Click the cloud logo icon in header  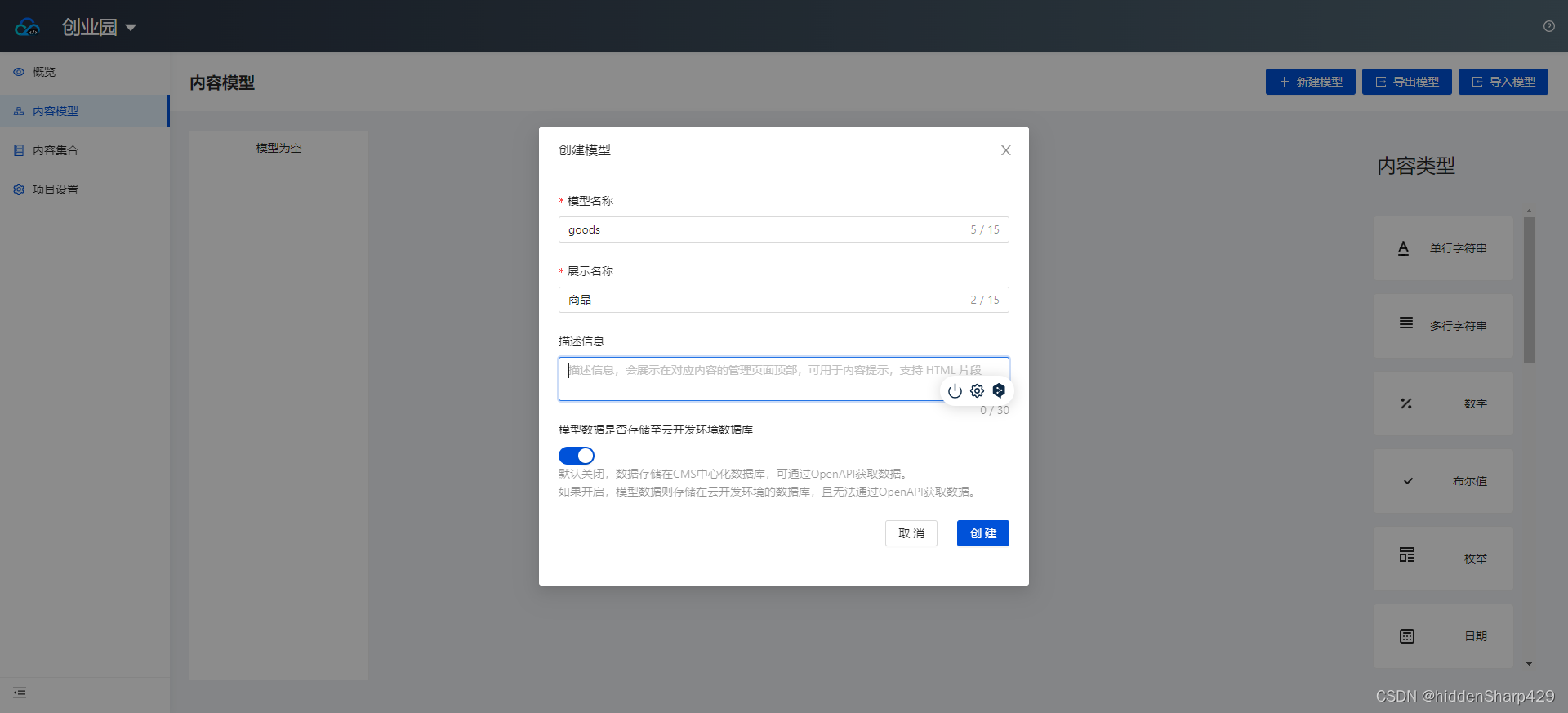coord(27,27)
